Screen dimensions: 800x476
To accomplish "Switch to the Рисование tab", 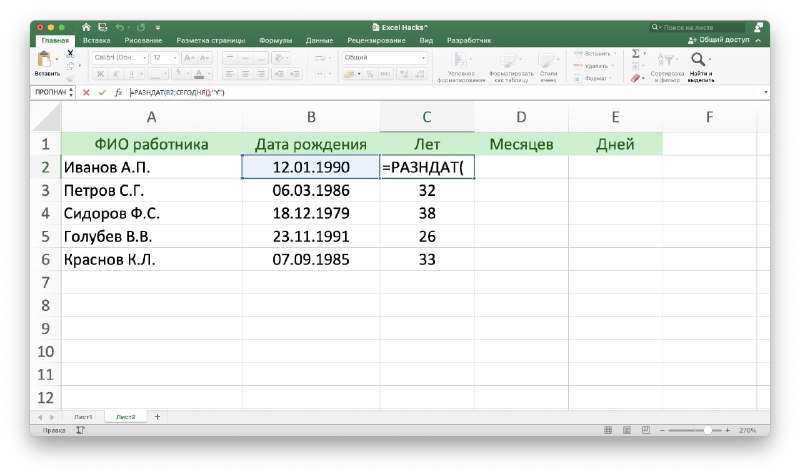I will (143, 40).
